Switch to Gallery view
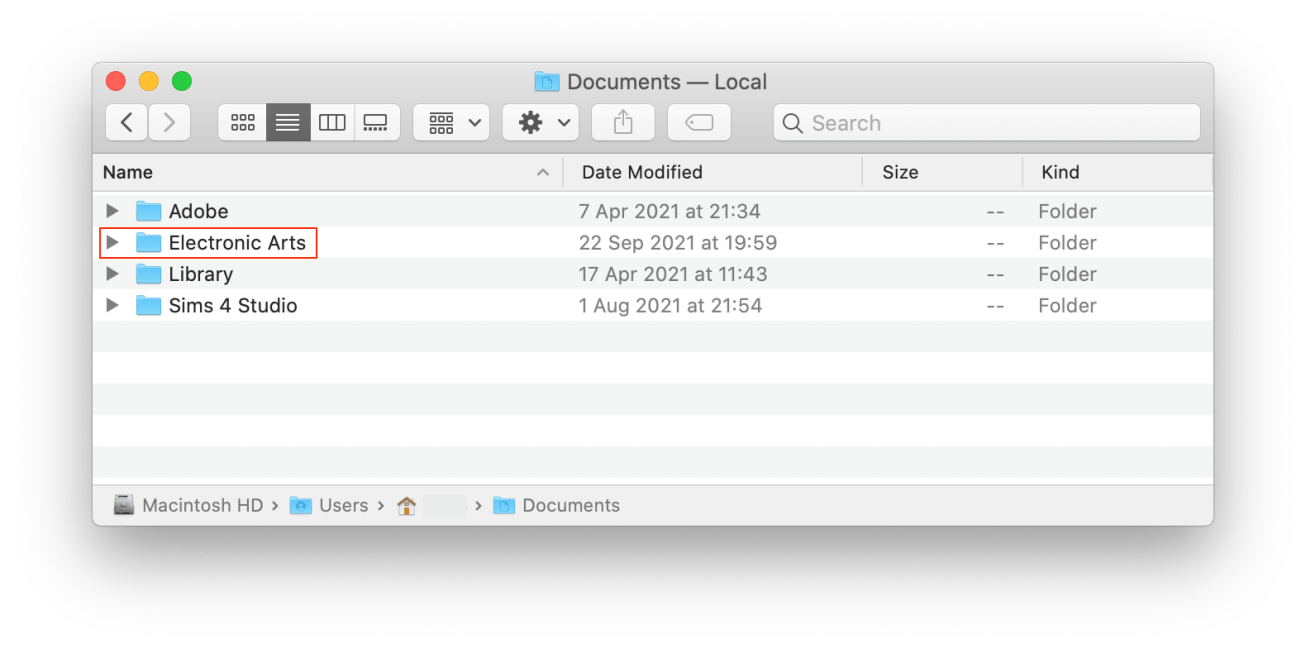Viewport: 1306px width, 648px height. pyautogui.click(x=377, y=122)
